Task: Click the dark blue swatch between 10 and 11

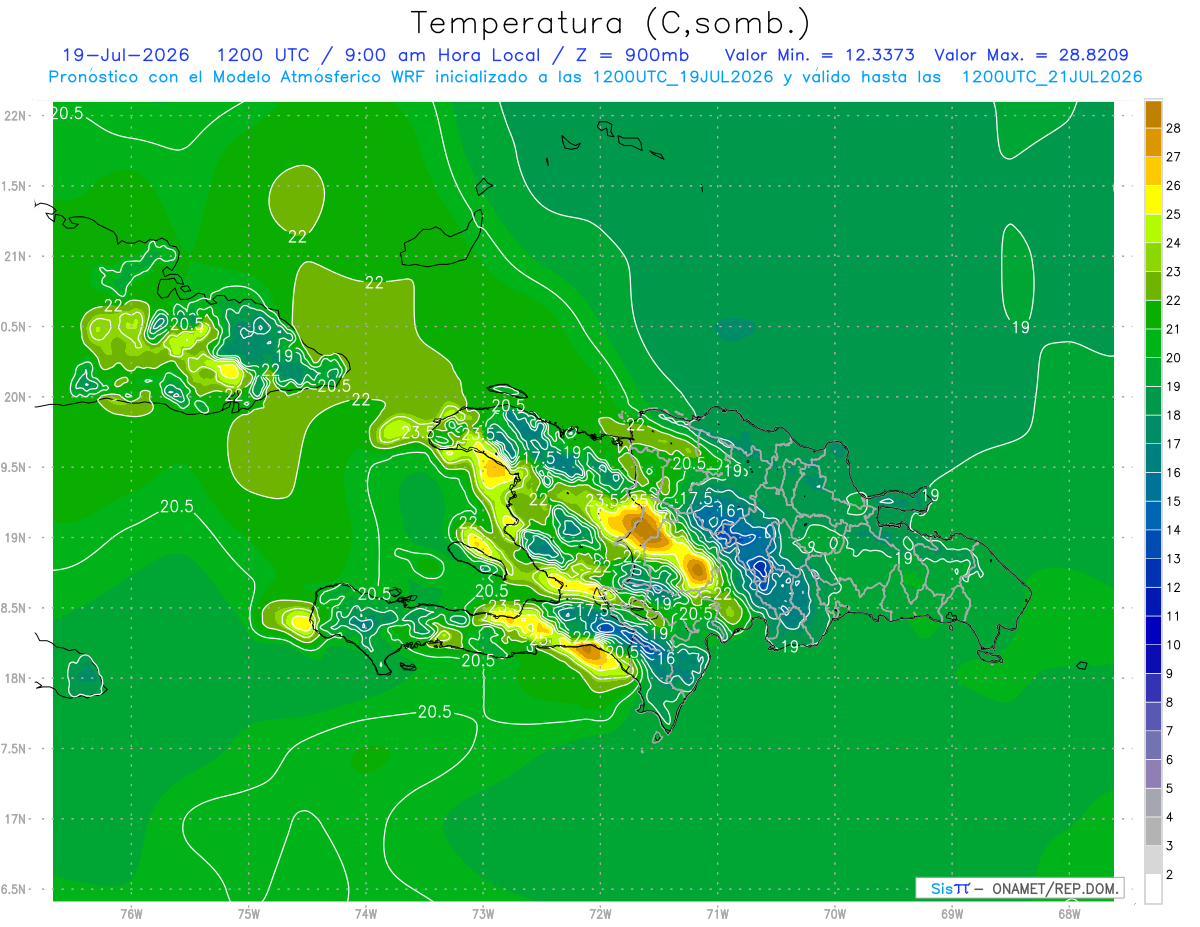Action: coord(1153,631)
